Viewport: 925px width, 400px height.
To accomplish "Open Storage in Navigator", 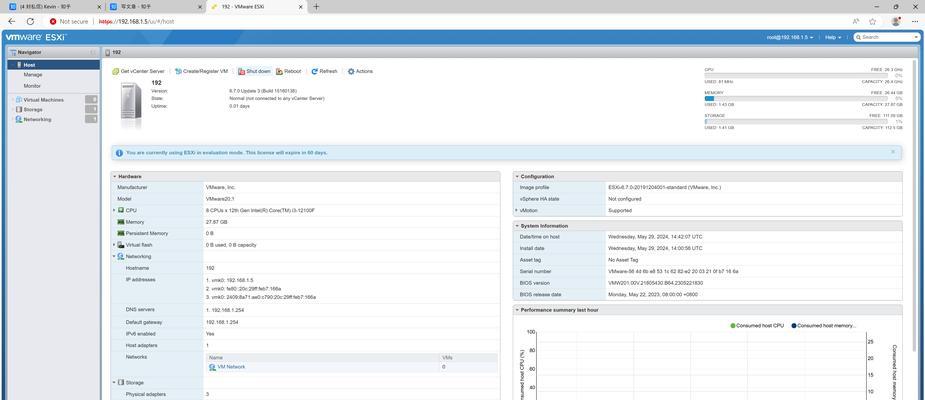I will pos(33,110).
